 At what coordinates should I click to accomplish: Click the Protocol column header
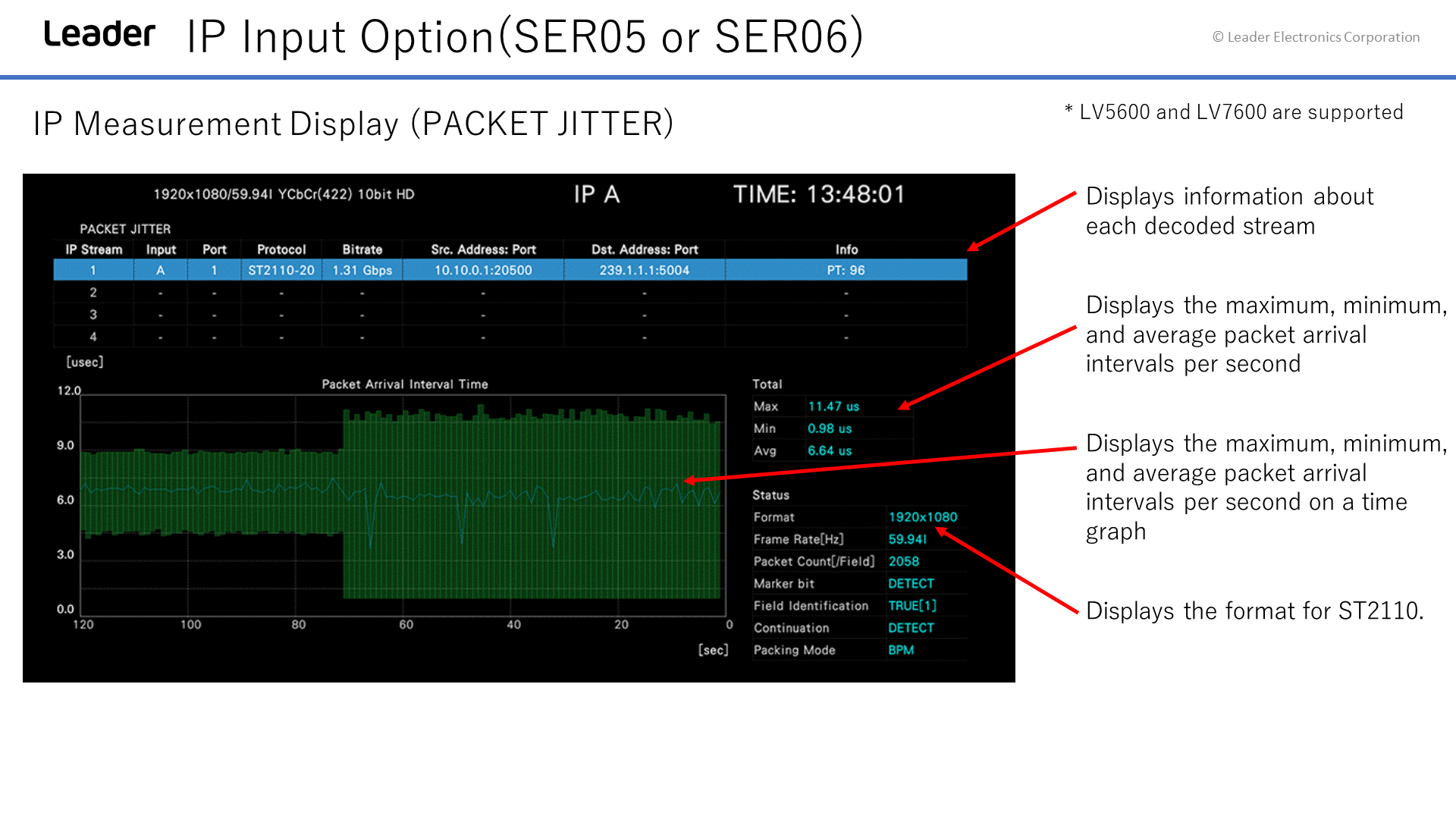[281, 249]
